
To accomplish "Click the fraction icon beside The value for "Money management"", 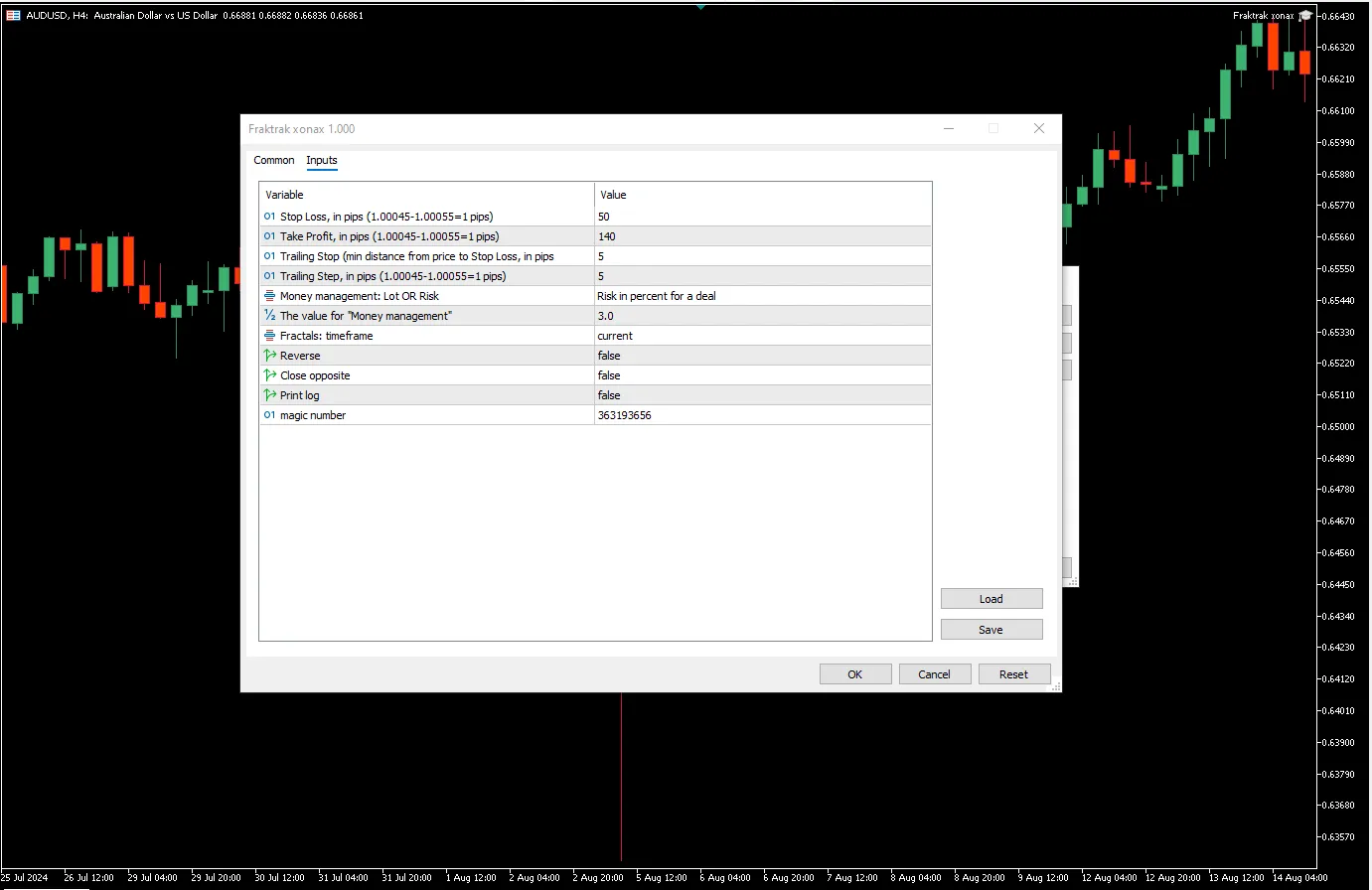I will [269, 316].
